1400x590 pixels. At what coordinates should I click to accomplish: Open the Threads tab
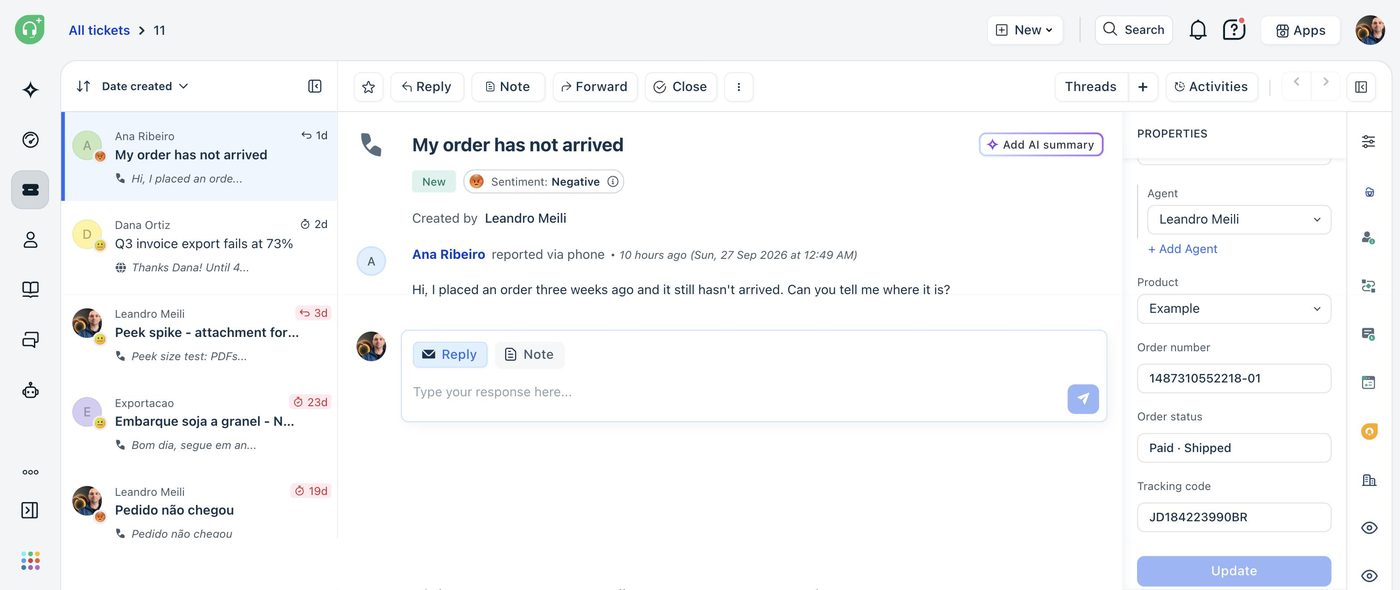[x=1091, y=87]
